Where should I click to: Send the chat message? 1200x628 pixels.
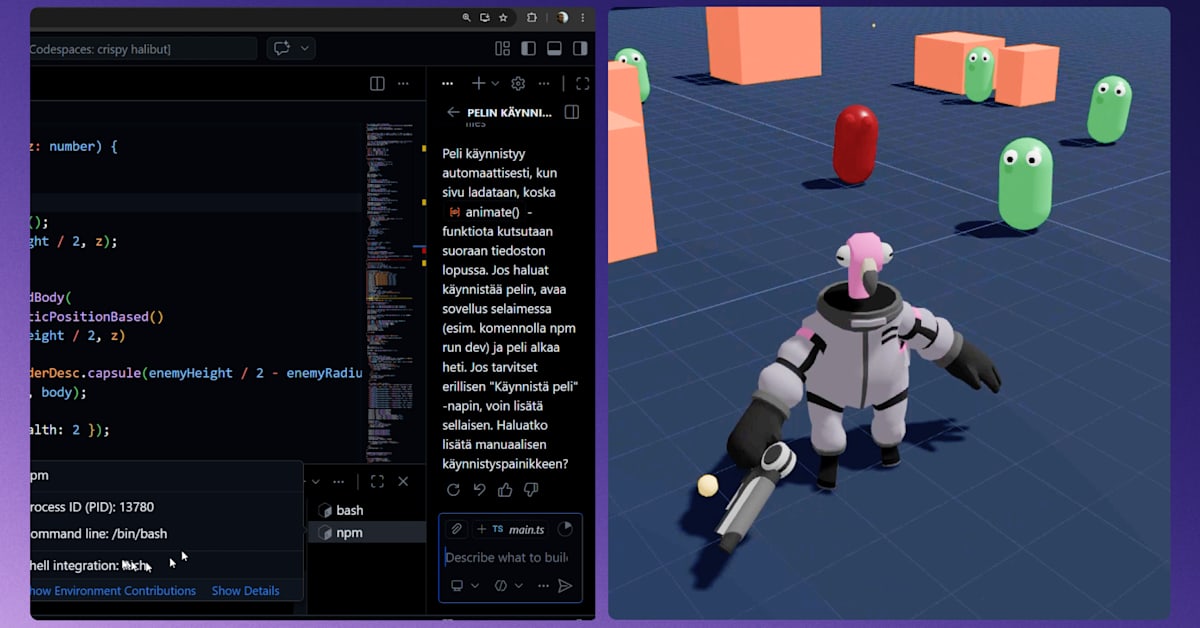tap(565, 586)
